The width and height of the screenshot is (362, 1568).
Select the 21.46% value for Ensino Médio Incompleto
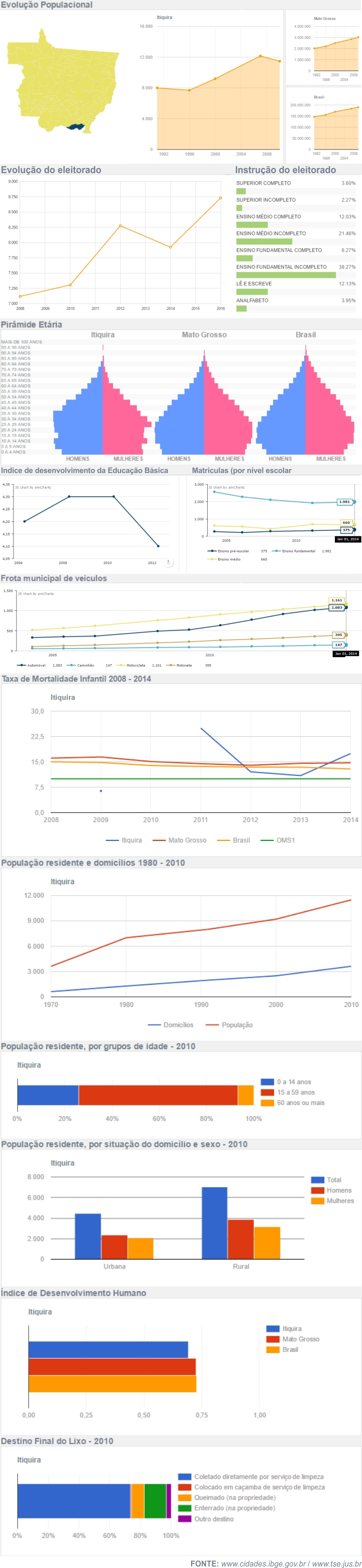(x=347, y=233)
